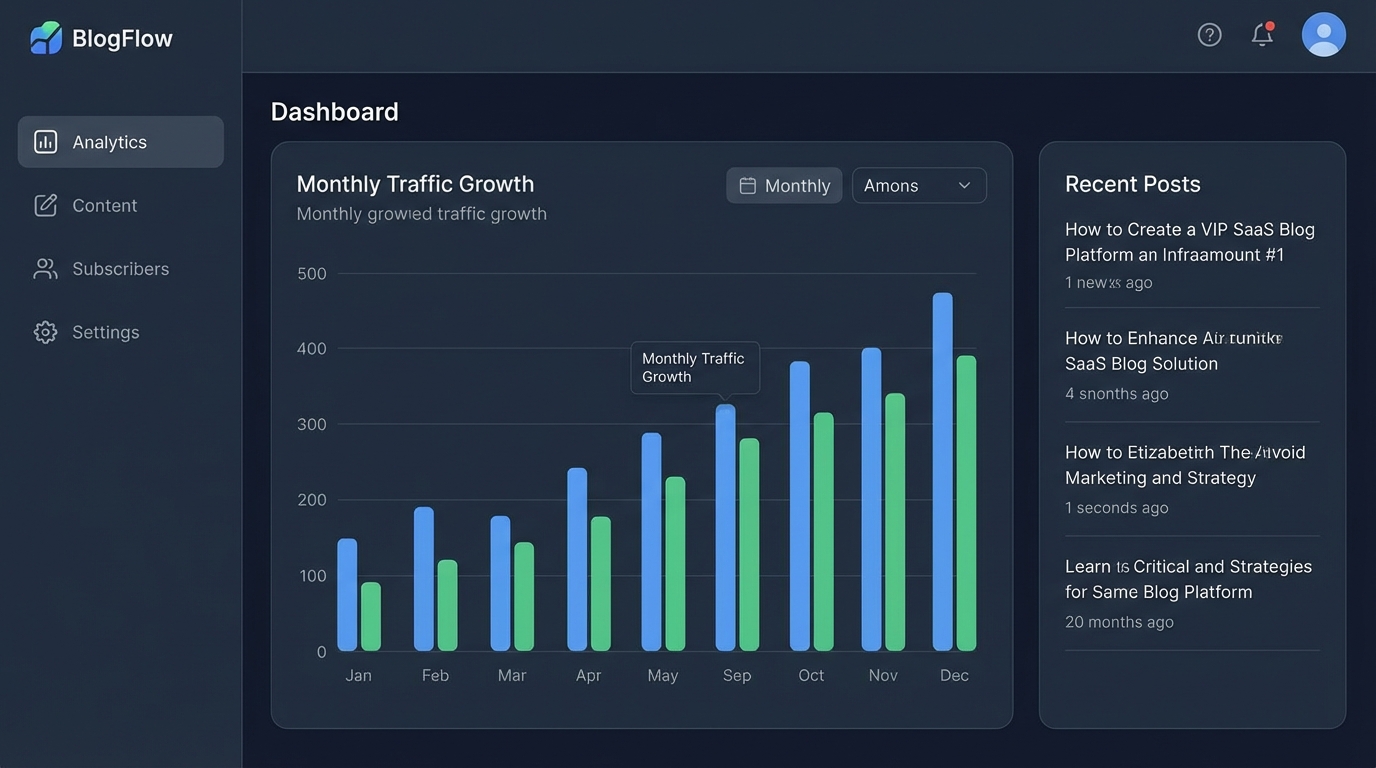Expand the Recent Posts panel
1376x768 pixels.
[x=1133, y=183]
